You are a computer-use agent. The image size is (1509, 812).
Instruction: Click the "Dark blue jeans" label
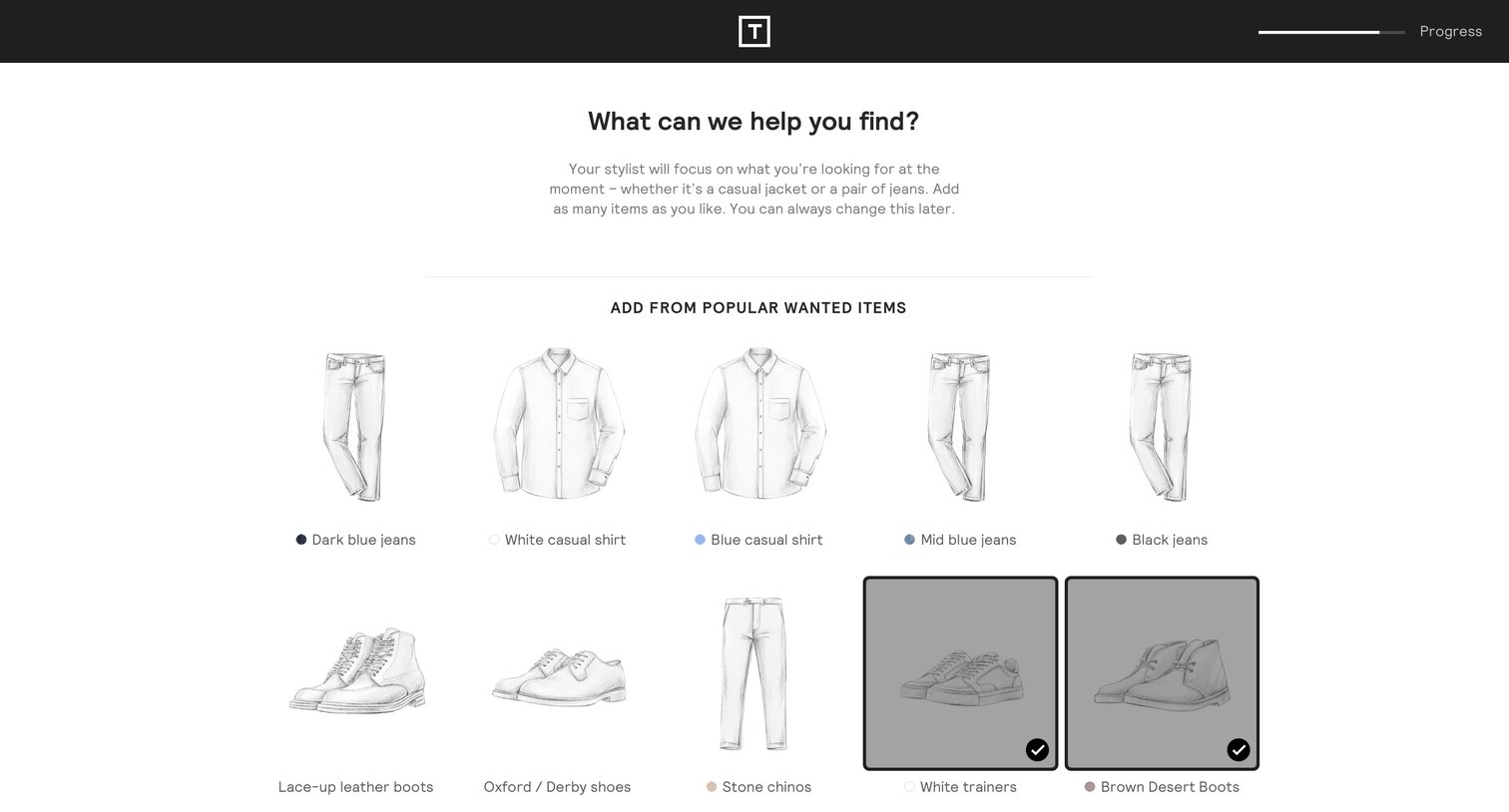coord(363,540)
